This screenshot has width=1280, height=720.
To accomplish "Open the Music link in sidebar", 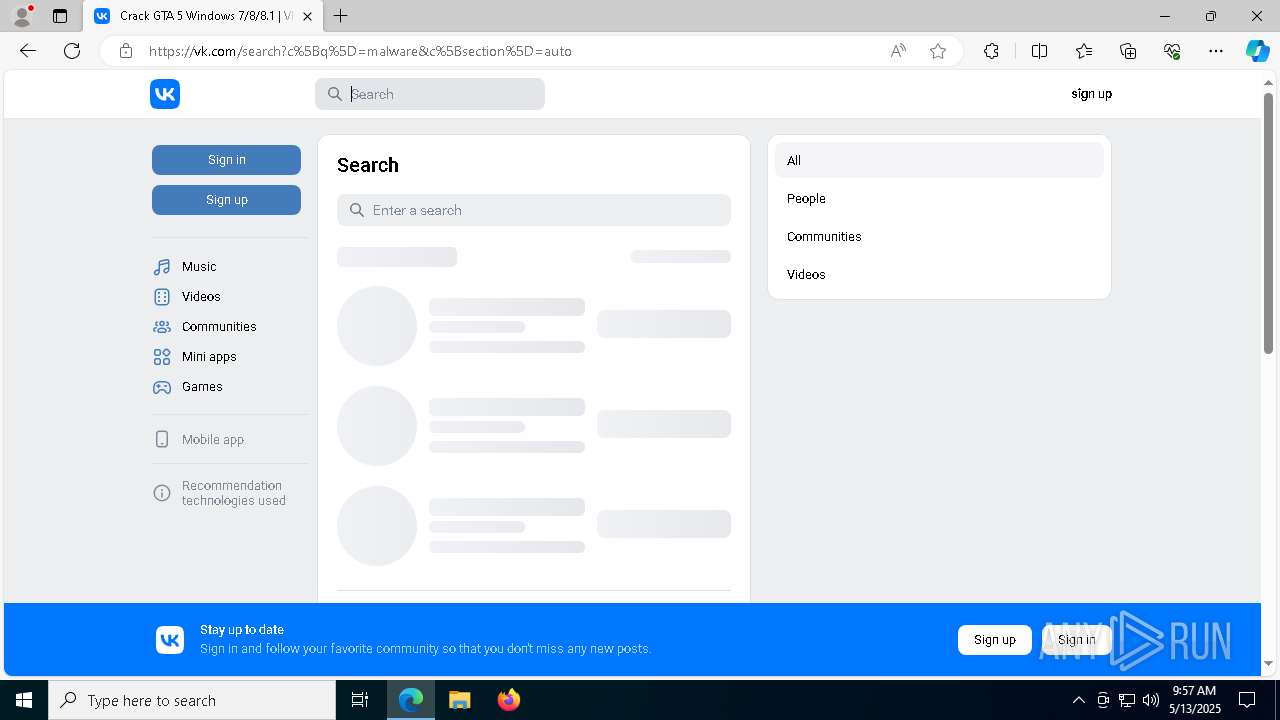I will 199,267.
